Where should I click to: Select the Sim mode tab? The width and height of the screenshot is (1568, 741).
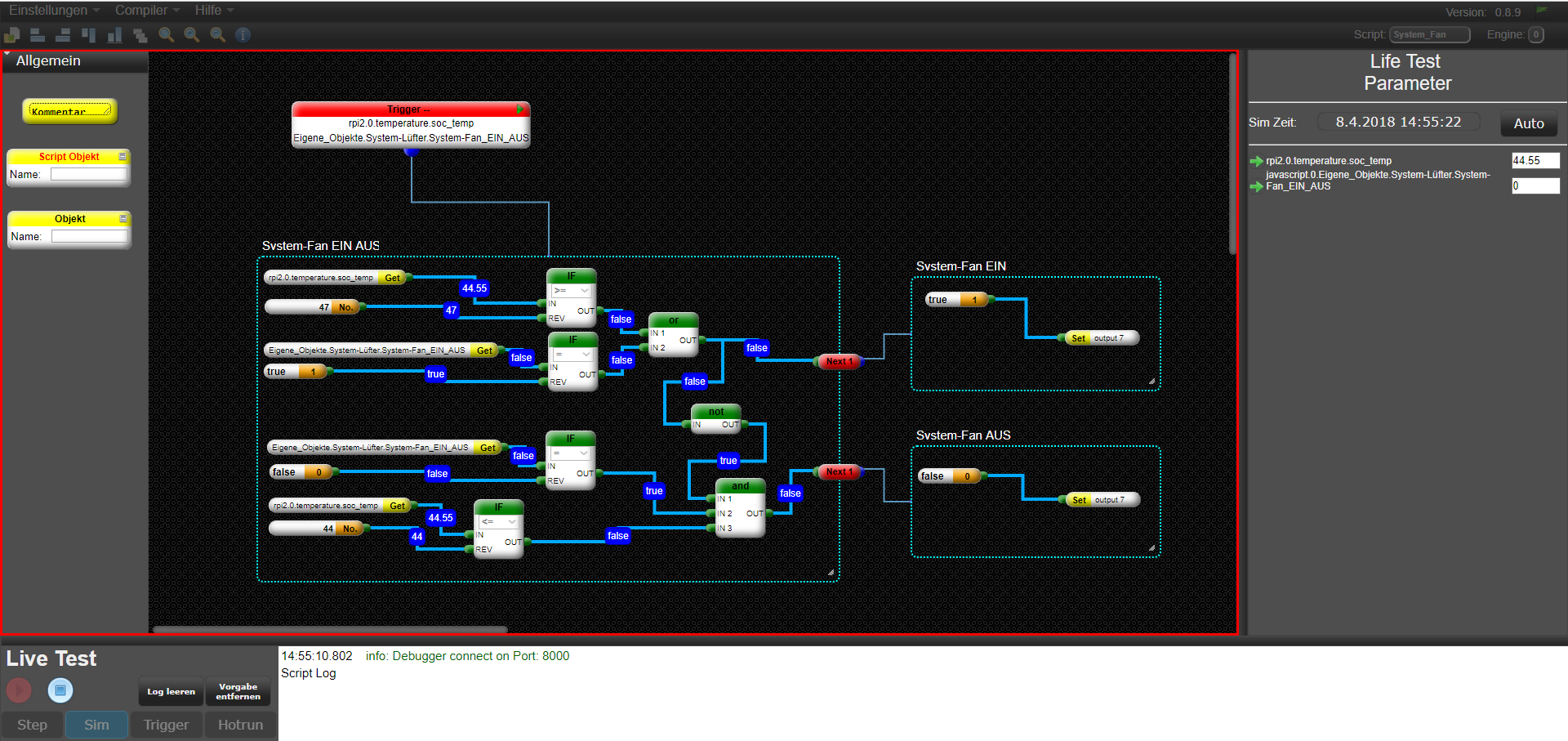click(x=96, y=725)
